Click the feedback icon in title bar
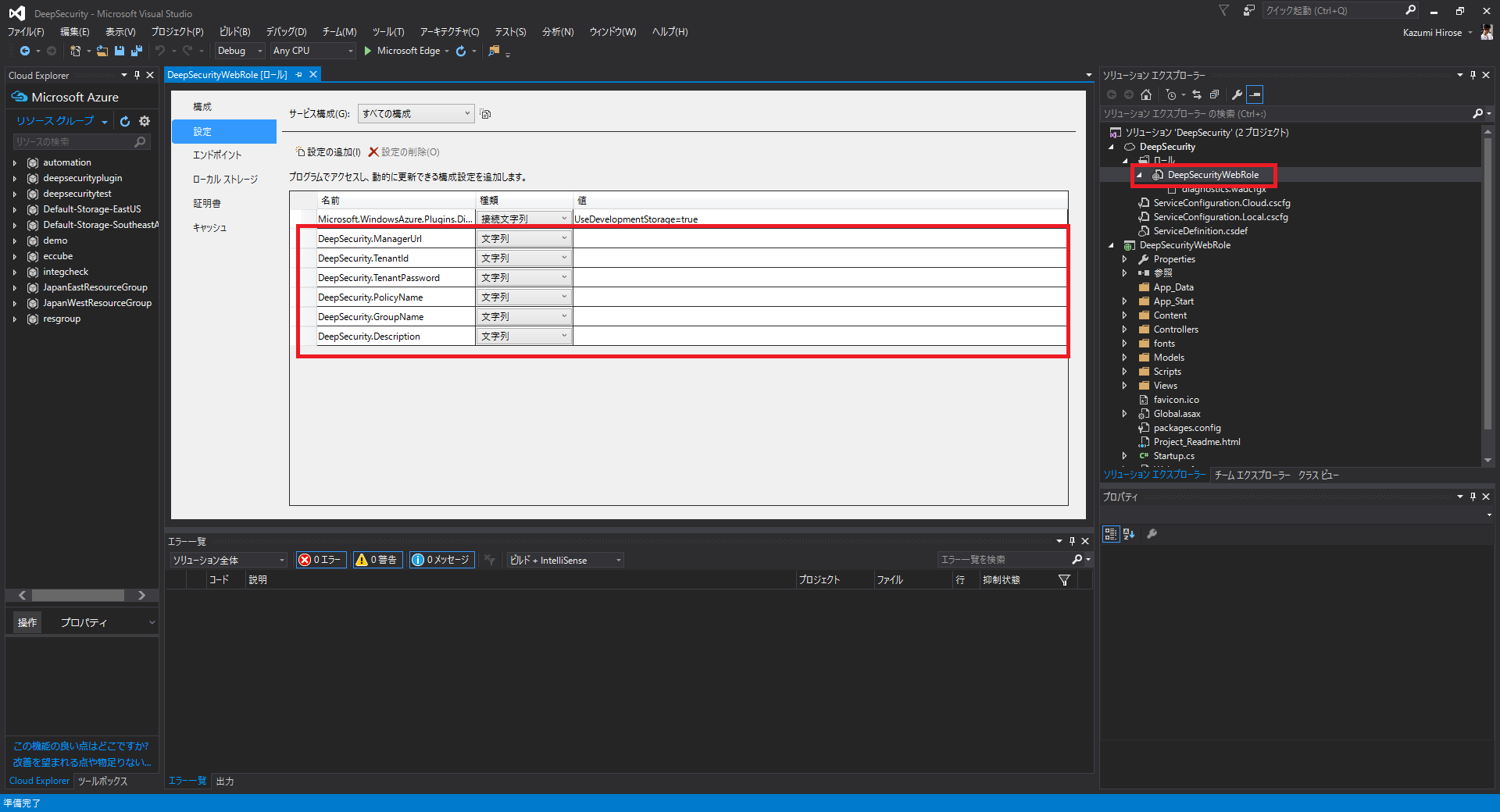 click(x=1248, y=10)
